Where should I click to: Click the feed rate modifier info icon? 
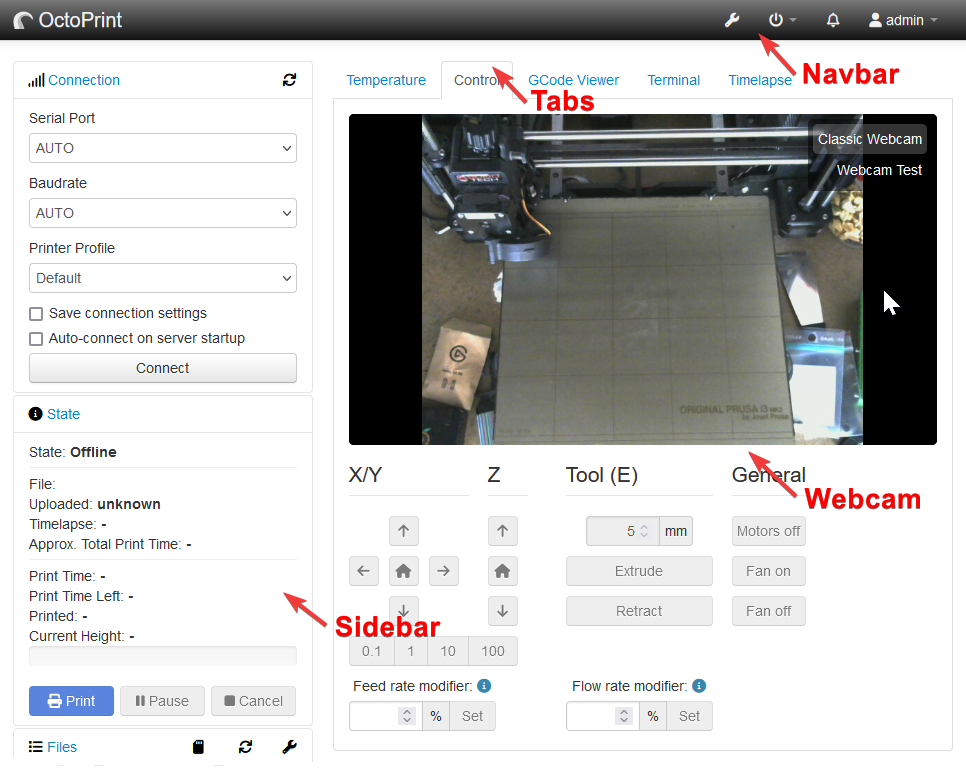(x=483, y=686)
